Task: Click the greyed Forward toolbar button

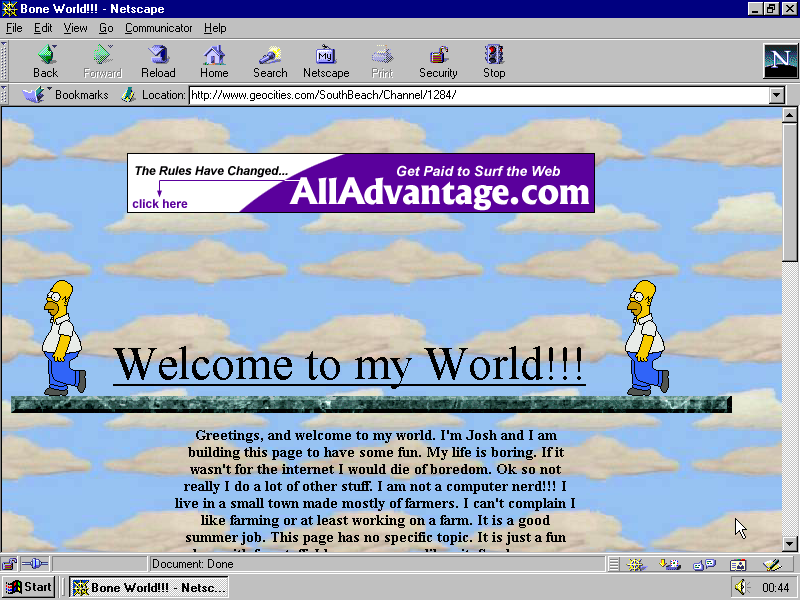Action: [x=103, y=61]
